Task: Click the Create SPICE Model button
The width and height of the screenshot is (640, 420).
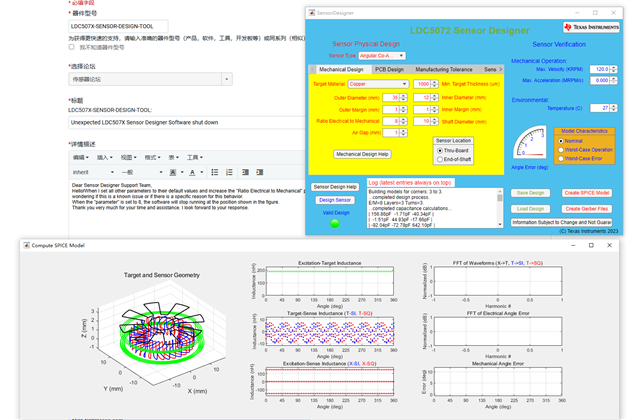Action: tap(587, 193)
